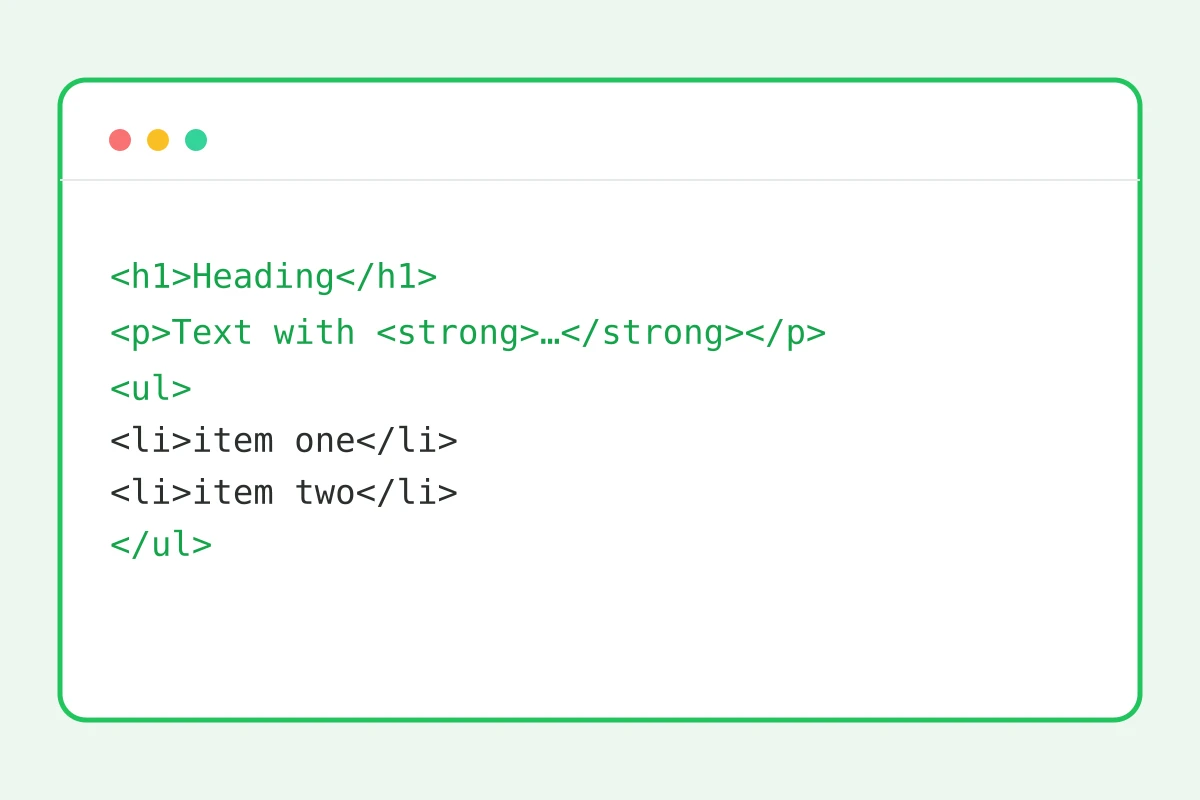Image resolution: width=1200 pixels, height=800 pixels.
Task: Select the <li> tag before item one
Action: (151, 441)
